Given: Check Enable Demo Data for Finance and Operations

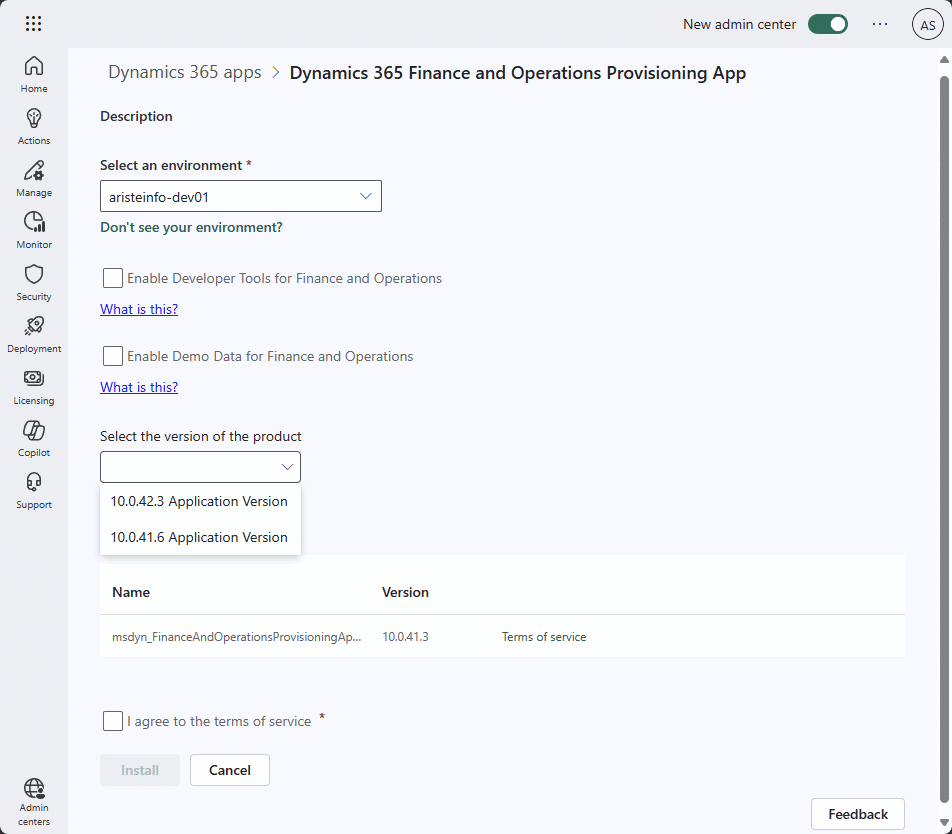Looking at the screenshot, I should [x=112, y=356].
